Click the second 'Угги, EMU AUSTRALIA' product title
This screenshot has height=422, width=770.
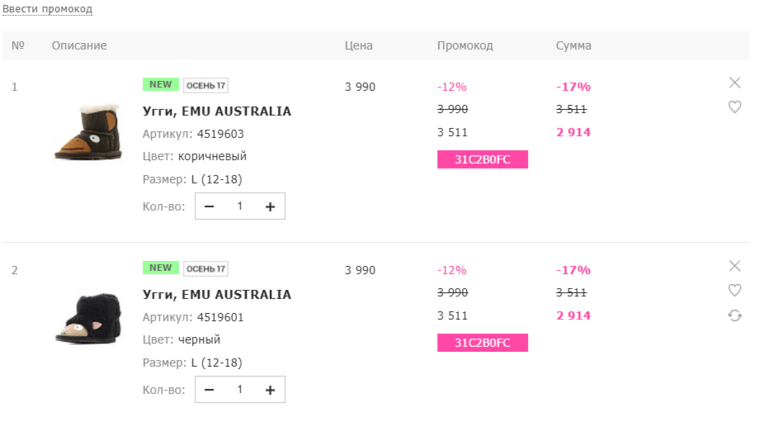(217, 295)
